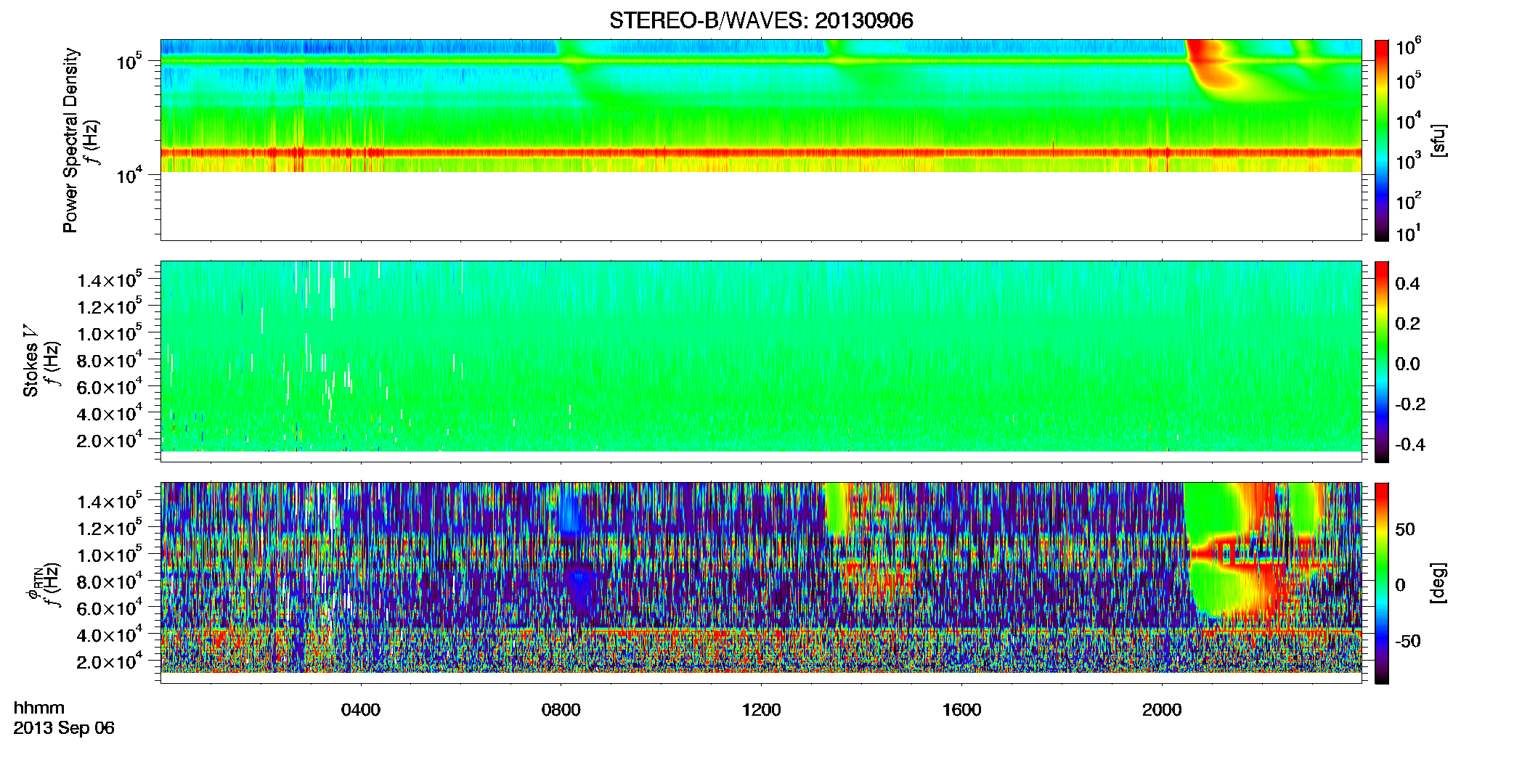Click the Power Spectral Density axis label

point(70,140)
